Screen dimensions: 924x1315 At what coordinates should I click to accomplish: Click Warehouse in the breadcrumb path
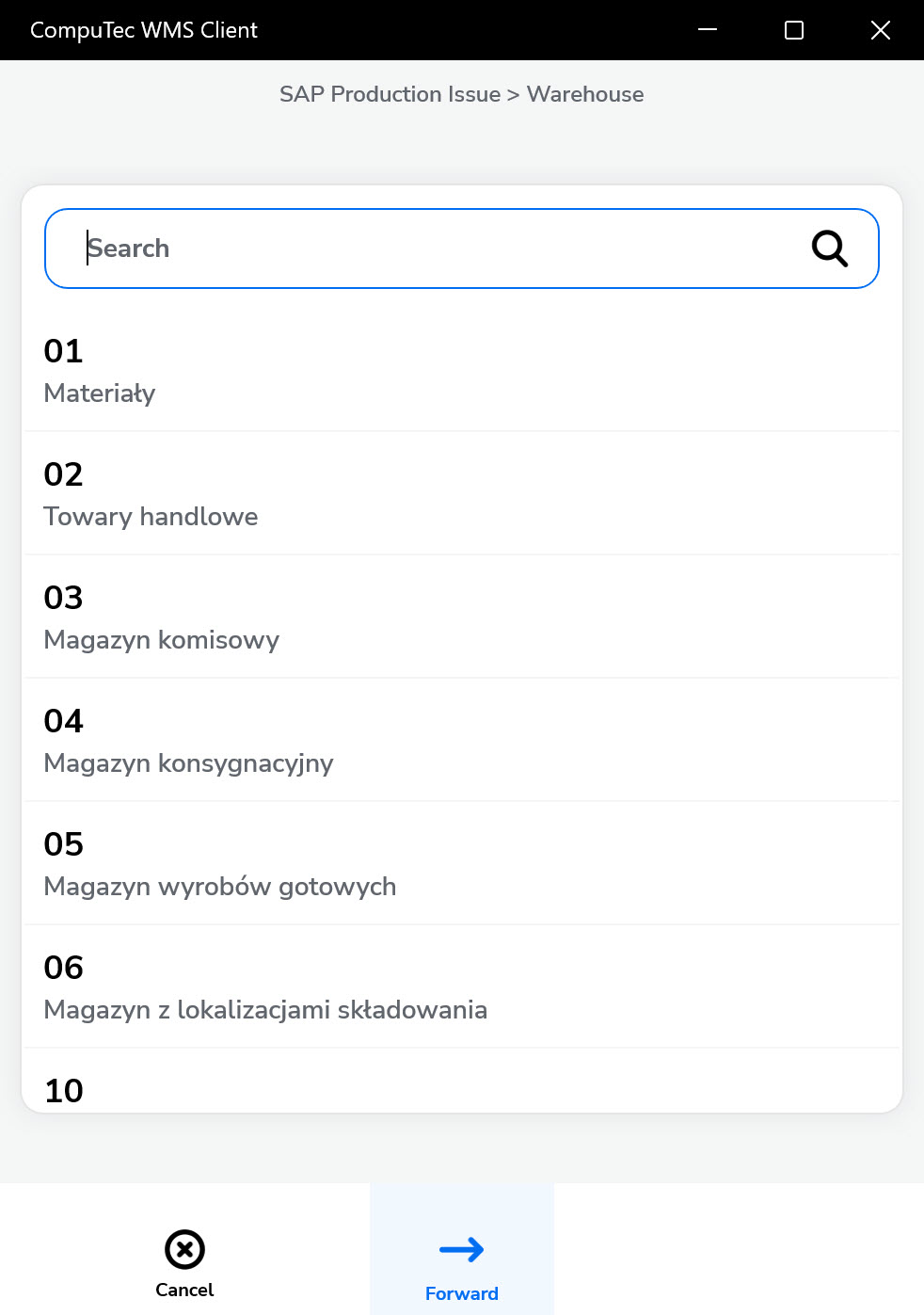tap(585, 94)
